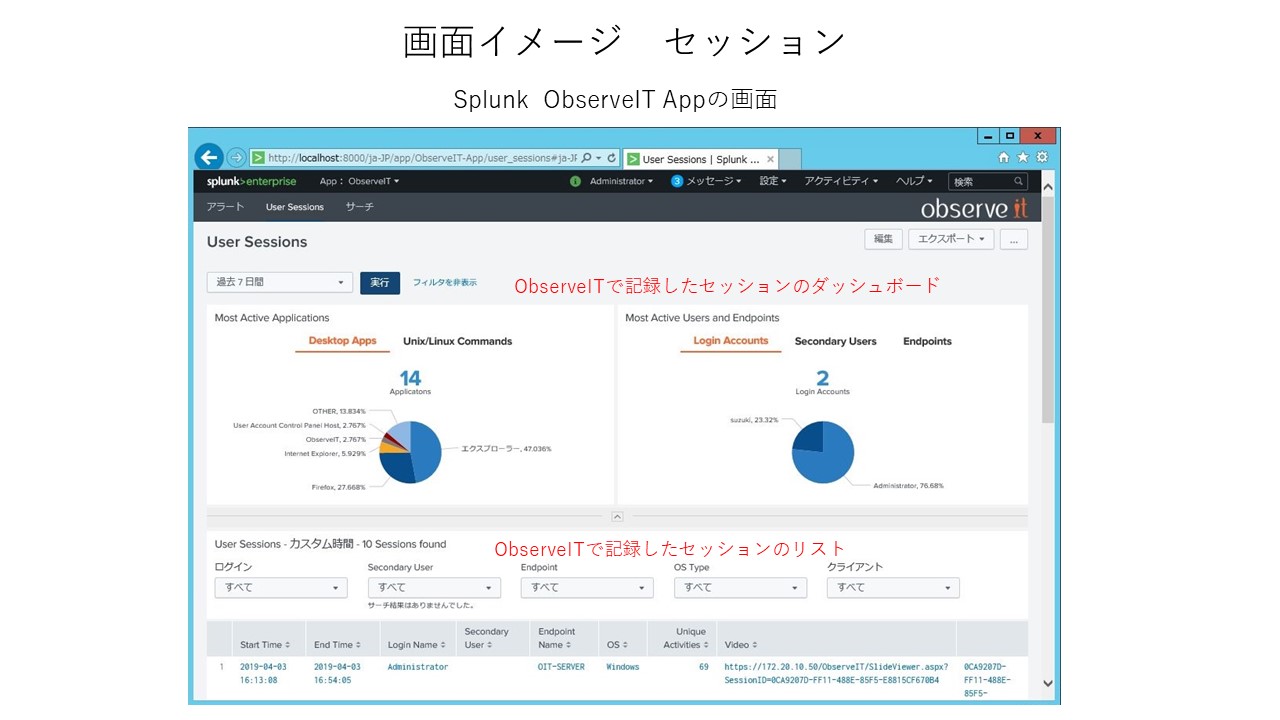Open the Endpoint filter dropdown
Screen dimensions: 1280x720
coord(587,588)
